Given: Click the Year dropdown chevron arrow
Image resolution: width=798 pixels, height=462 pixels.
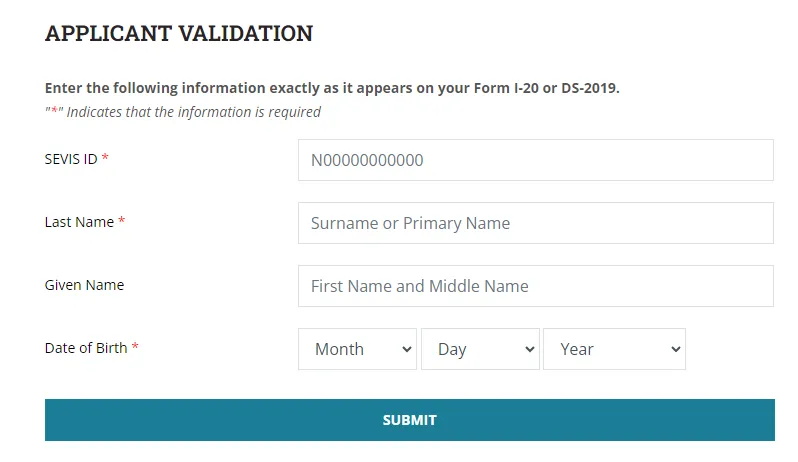Looking at the screenshot, I should [x=675, y=349].
